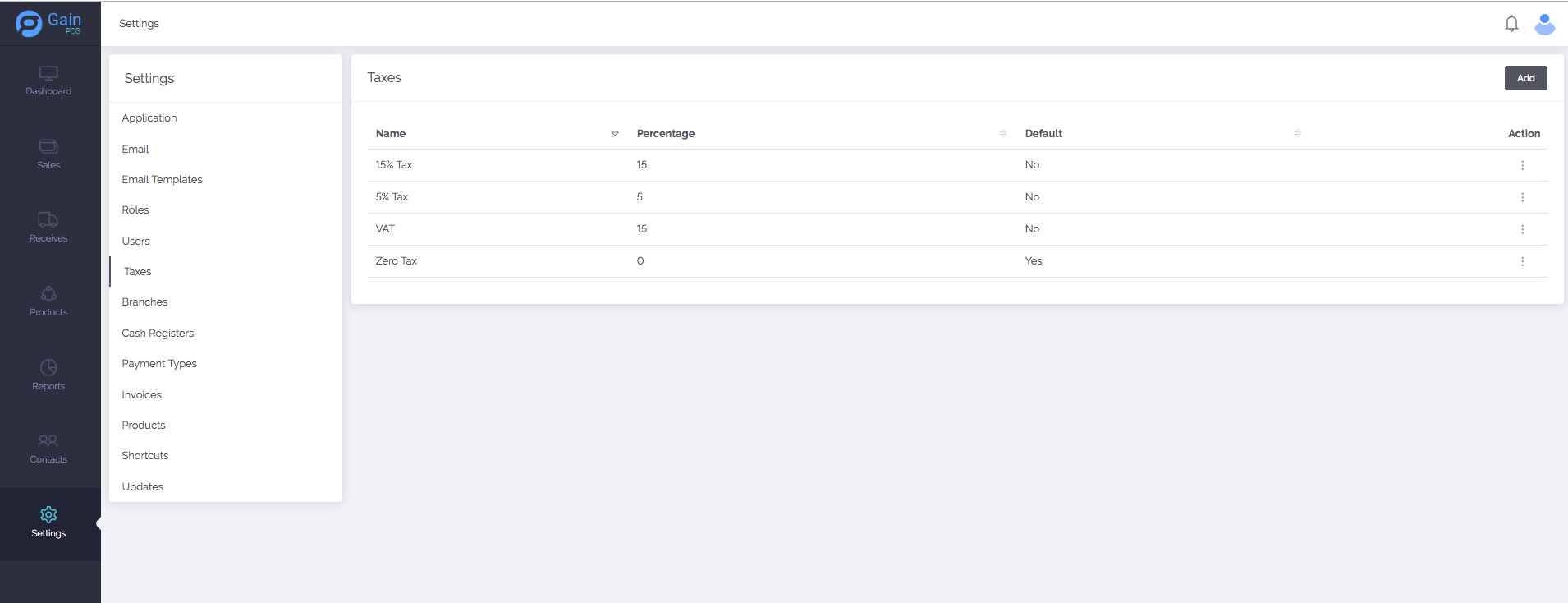Viewport: 1568px width, 603px height.
Task: Open the Dashboard monitor icon
Action: pos(48,74)
